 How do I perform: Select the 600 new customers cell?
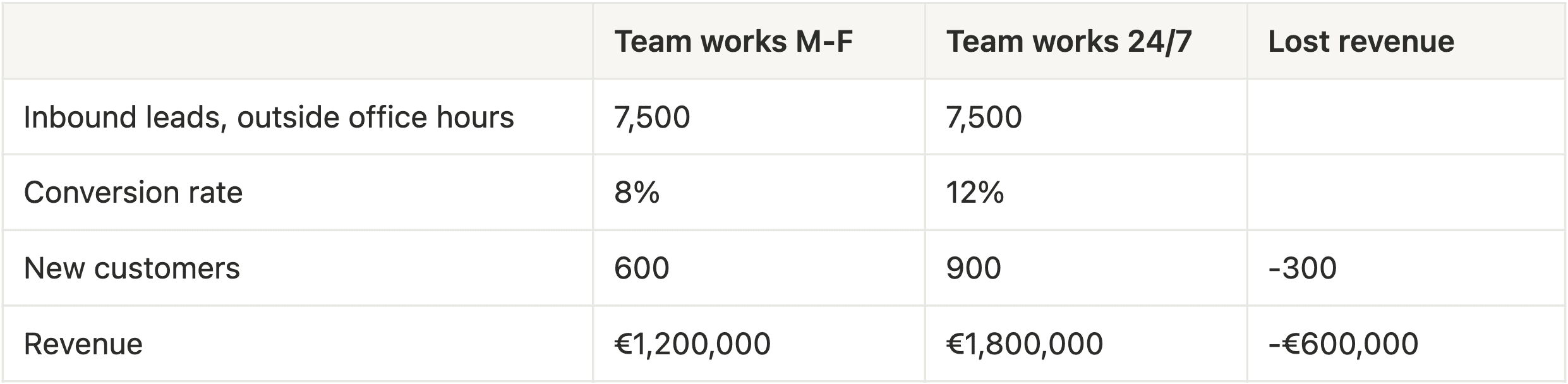[759, 268]
